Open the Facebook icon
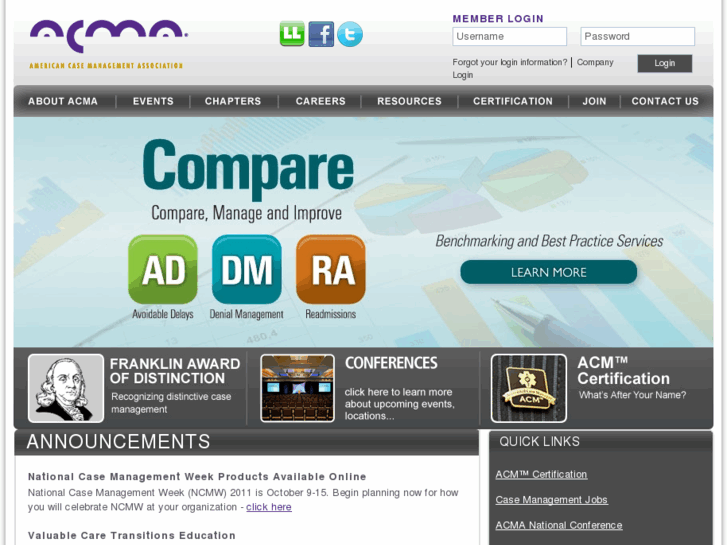727x545 pixels. (321, 34)
